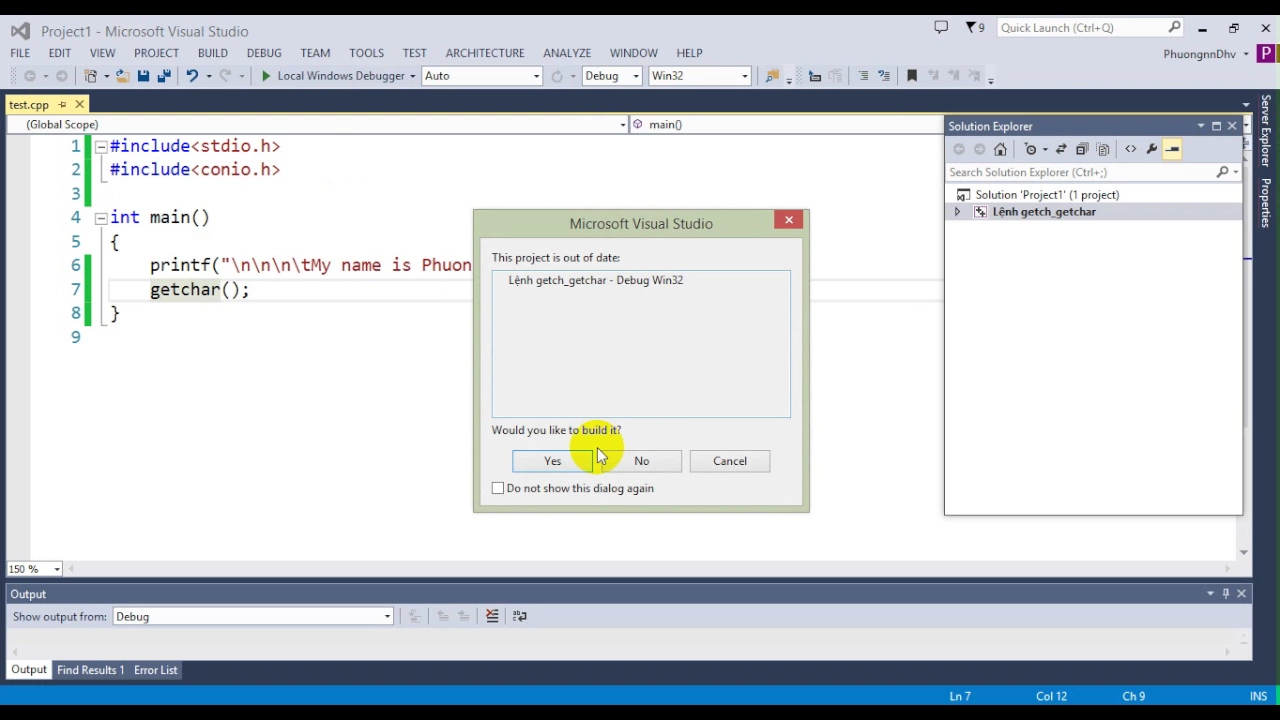Check 'Do not show this dialog again'
Image resolution: width=1280 pixels, height=720 pixels.
pos(498,488)
